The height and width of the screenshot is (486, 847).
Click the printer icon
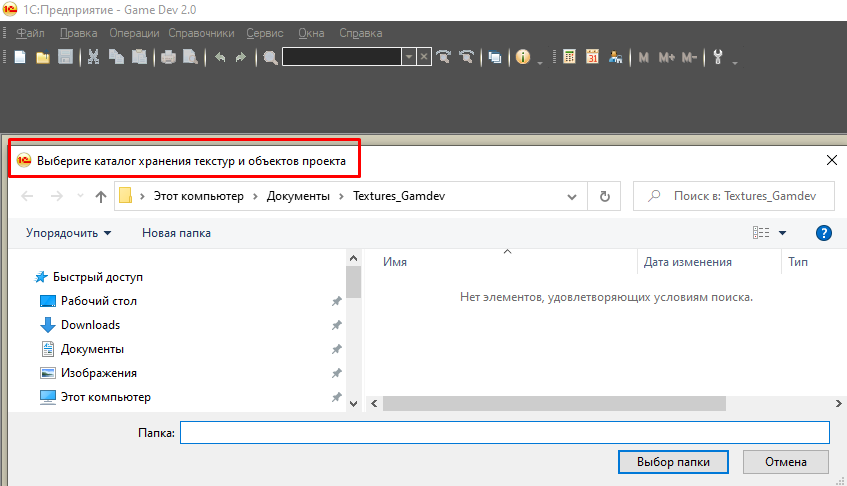click(168, 57)
